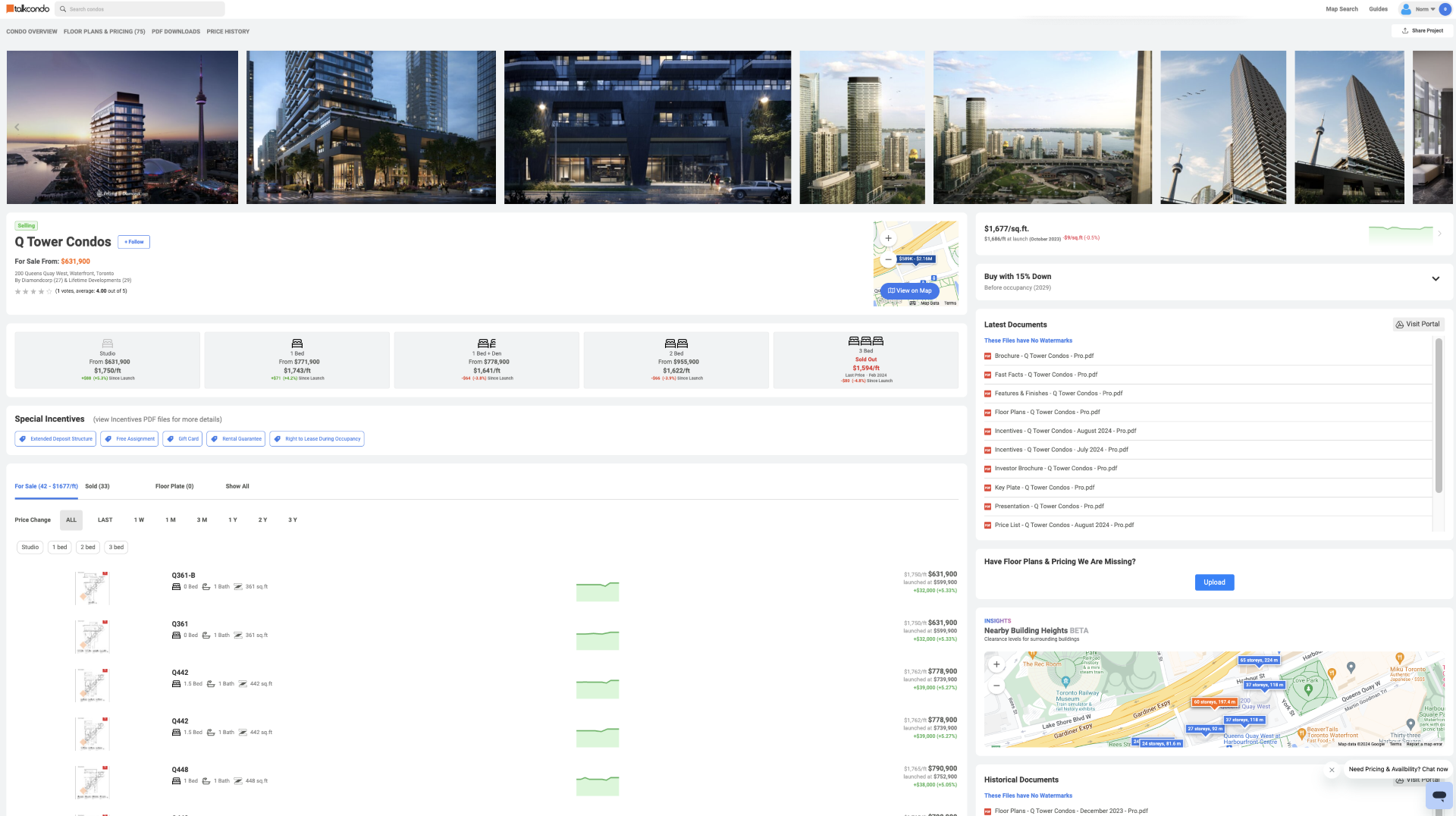Open the user account avatar icon
Screen dimensions: 1456x816
(x=1406, y=9)
